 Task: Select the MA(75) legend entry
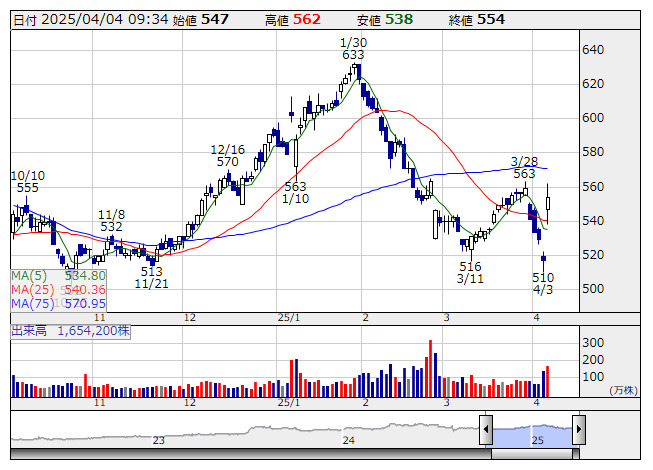point(58,303)
